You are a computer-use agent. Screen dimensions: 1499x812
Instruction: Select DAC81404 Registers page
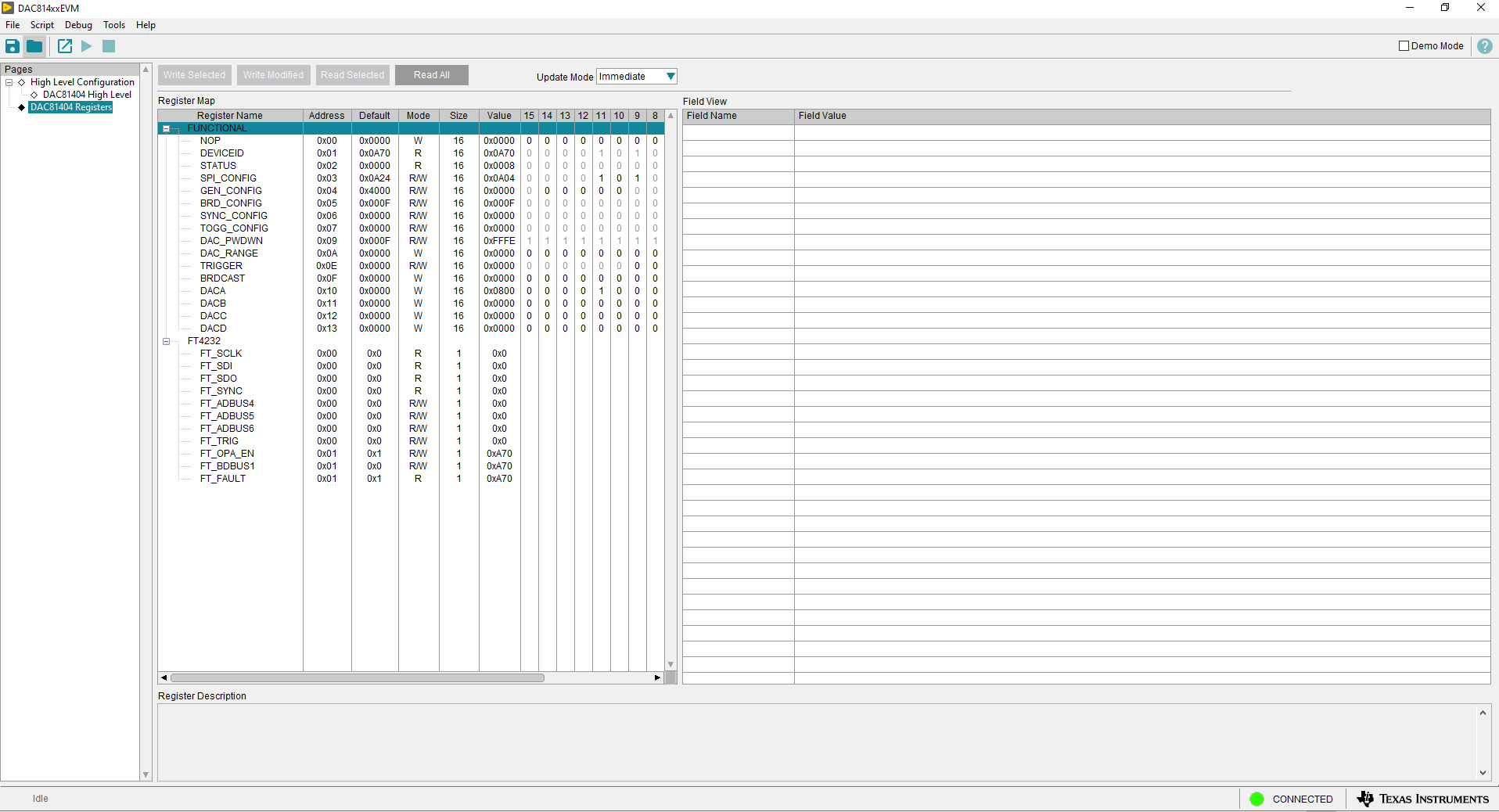click(70, 107)
